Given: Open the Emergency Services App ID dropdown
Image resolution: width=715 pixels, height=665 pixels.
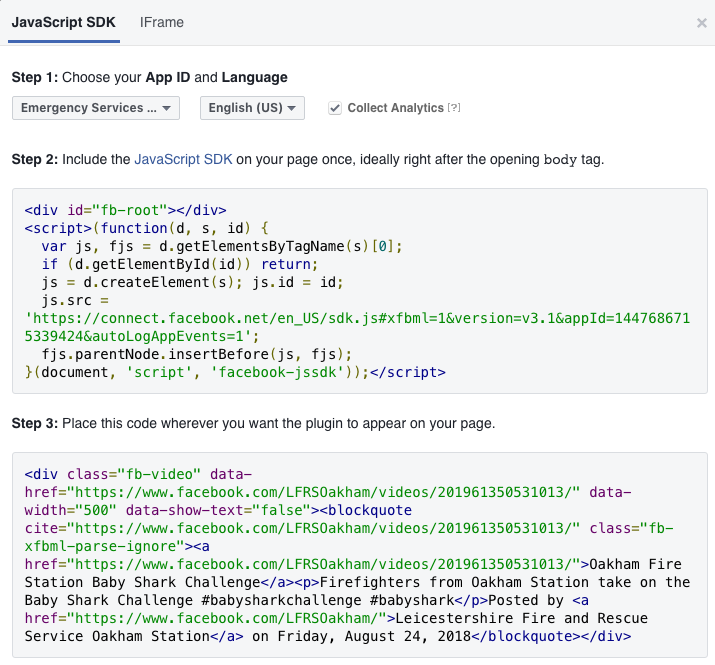Looking at the screenshot, I should (96, 108).
